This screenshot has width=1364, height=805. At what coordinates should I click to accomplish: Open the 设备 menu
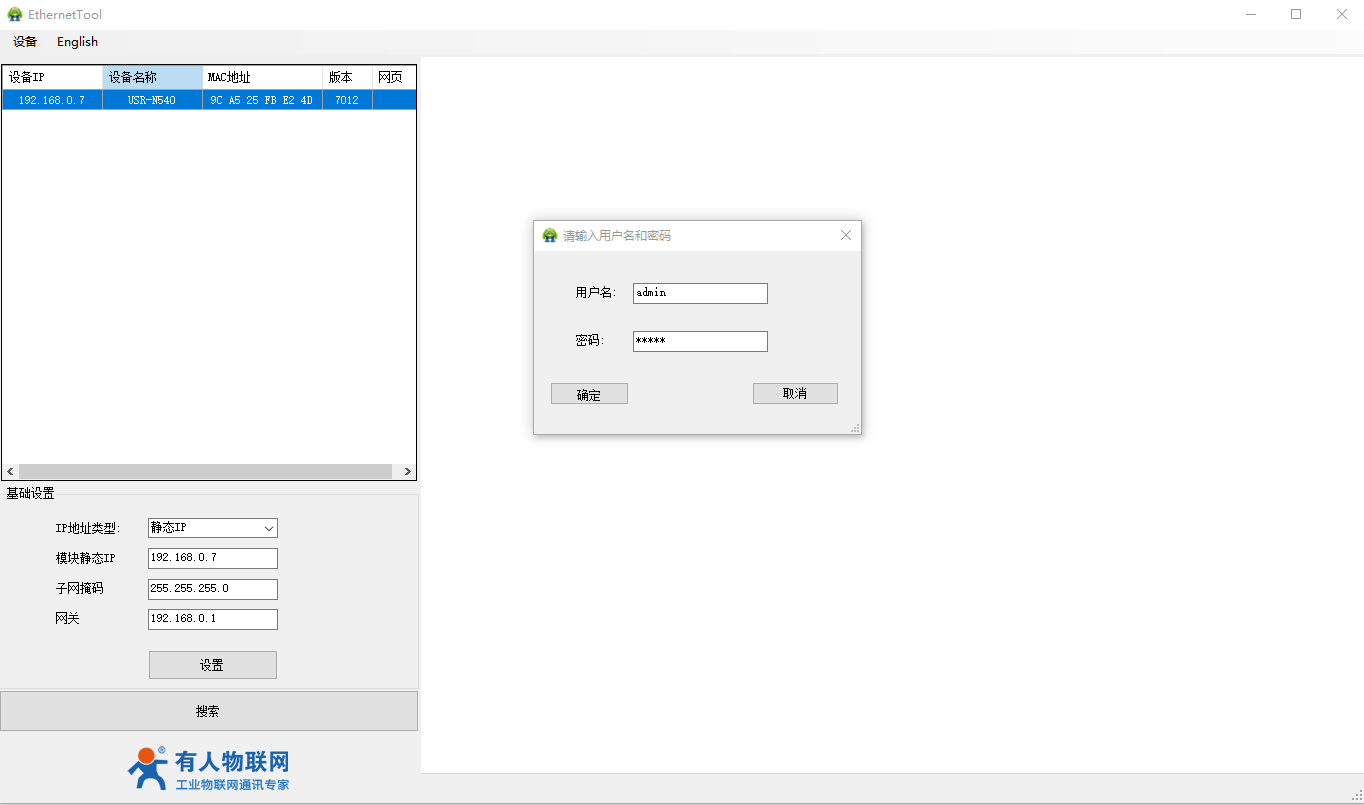(25, 42)
